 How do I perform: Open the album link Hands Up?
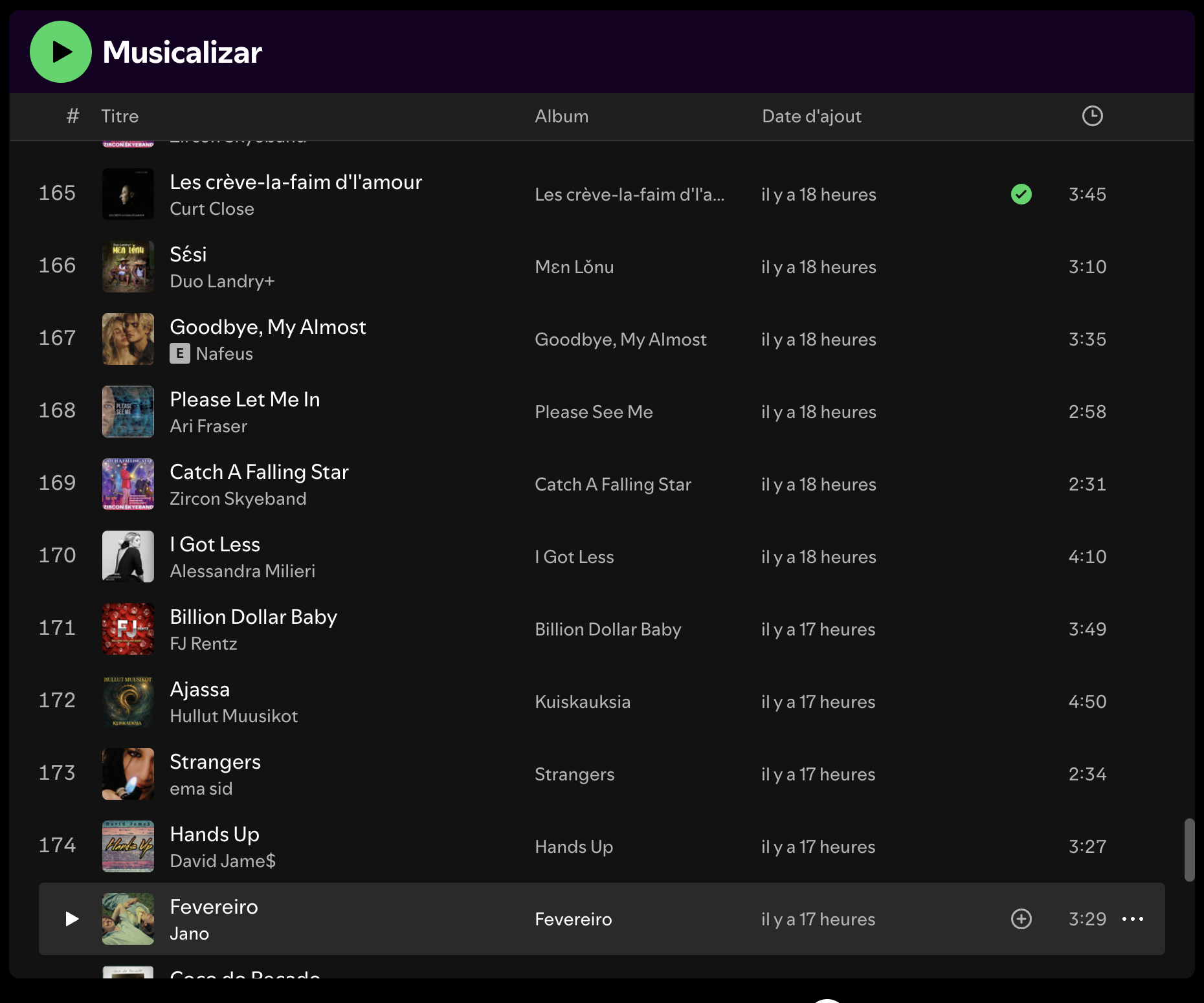click(574, 847)
